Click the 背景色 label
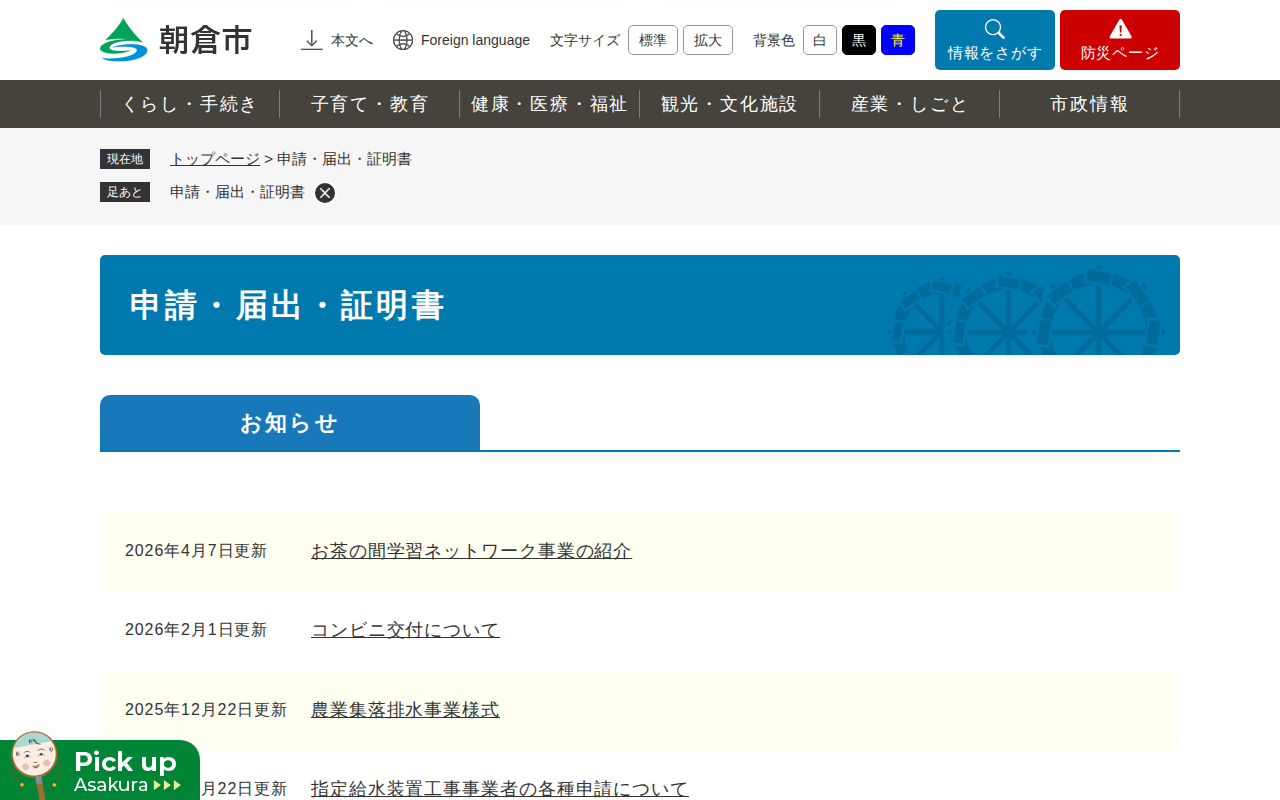Image resolution: width=1280 pixels, height=800 pixels. 774,40
